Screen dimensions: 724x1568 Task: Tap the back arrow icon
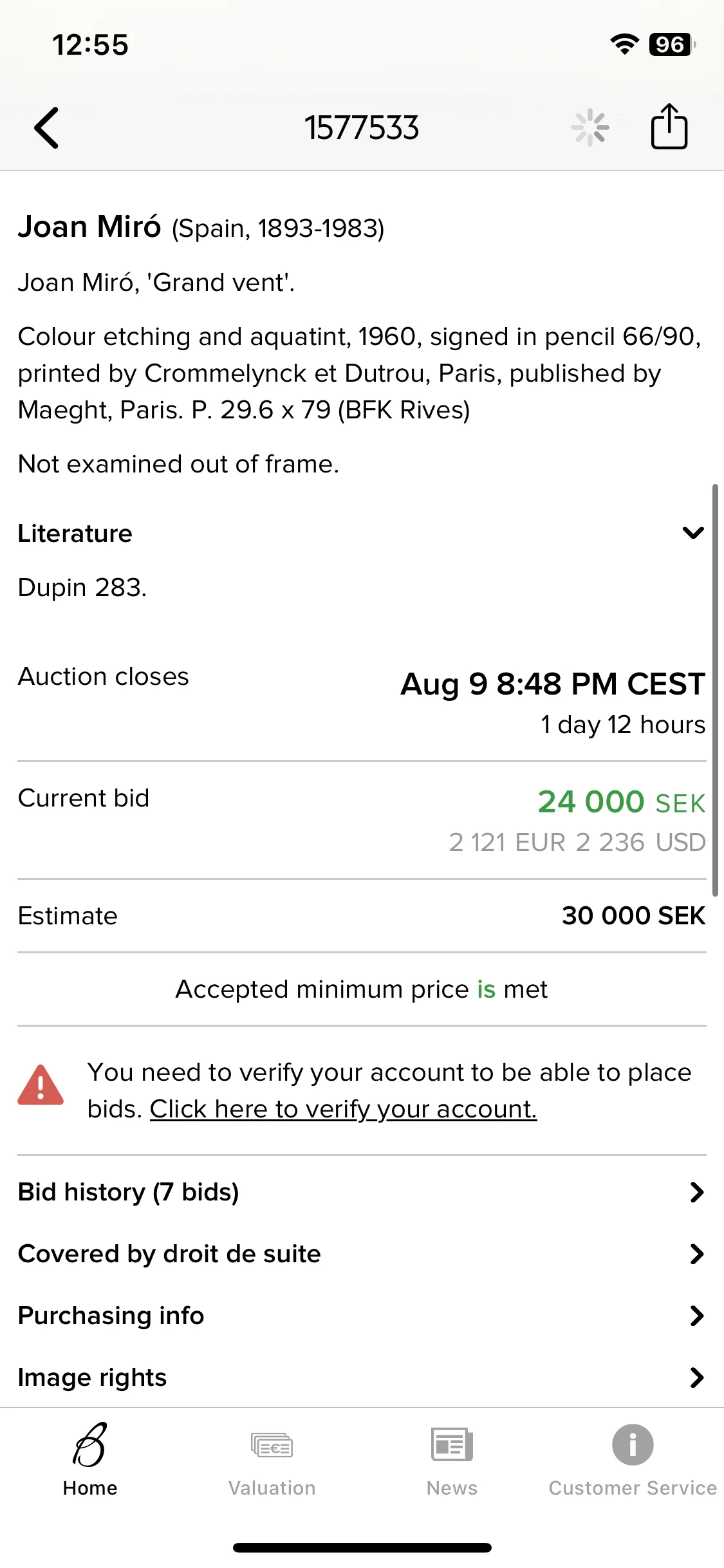point(46,127)
